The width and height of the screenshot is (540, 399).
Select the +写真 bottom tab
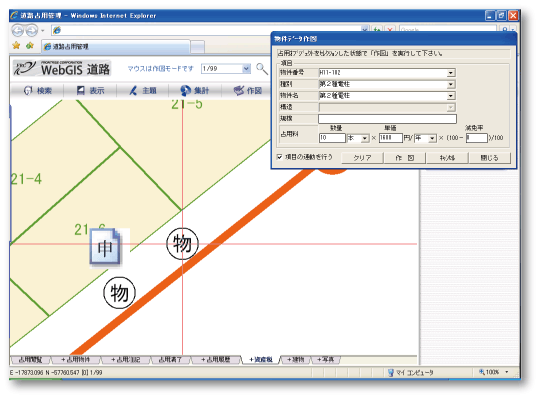pyautogui.click(x=325, y=360)
